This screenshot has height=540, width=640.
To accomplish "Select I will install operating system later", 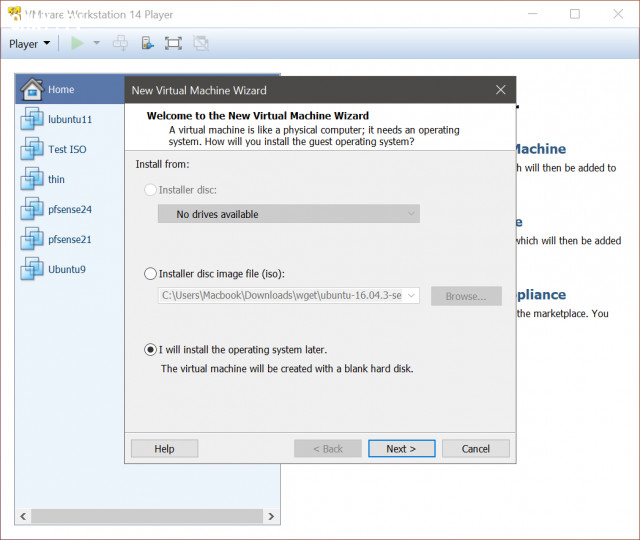I will 150,350.
